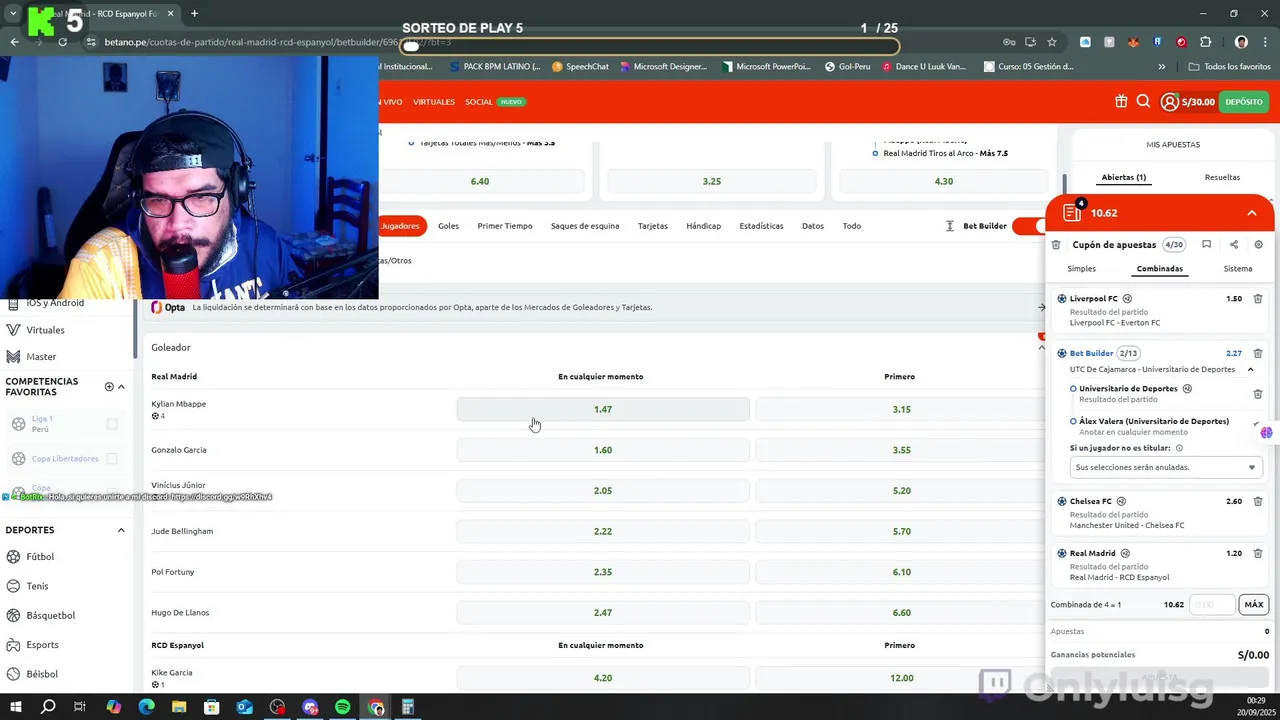Image resolution: width=1280 pixels, height=720 pixels.
Task: Select Vinícius Júnior first scorer odds 5.20
Action: click(x=901, y=490)
